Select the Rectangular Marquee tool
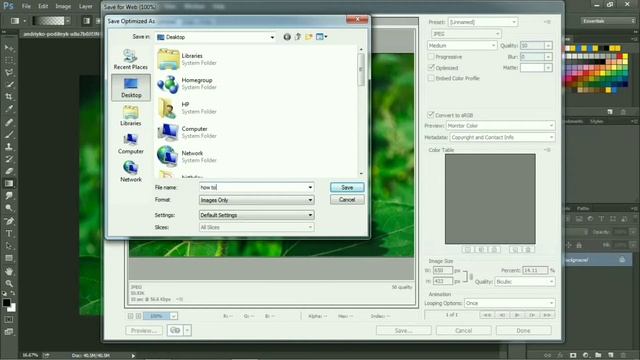The image size is (640, 360). 9,60
